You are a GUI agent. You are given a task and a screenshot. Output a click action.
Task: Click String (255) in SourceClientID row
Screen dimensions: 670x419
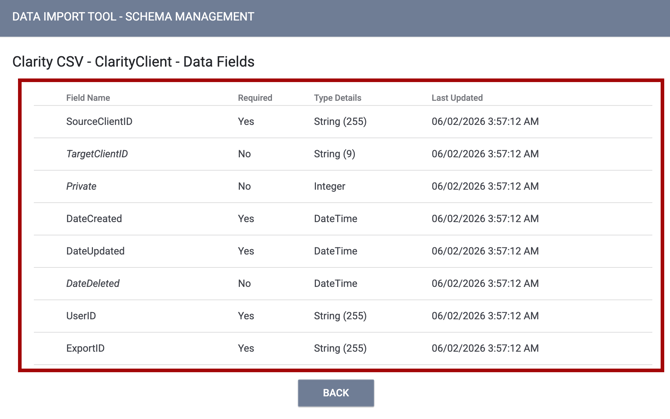[340, 122]
